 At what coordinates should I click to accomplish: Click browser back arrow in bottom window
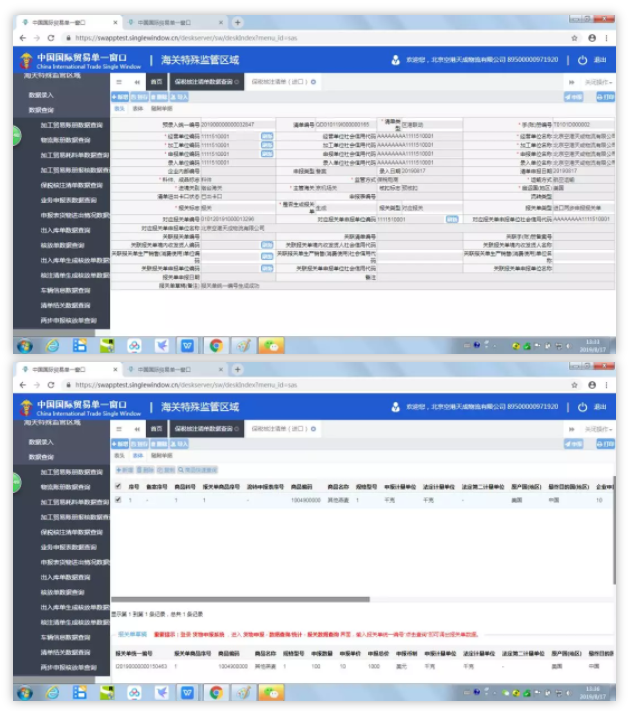(x=23, y=385)
